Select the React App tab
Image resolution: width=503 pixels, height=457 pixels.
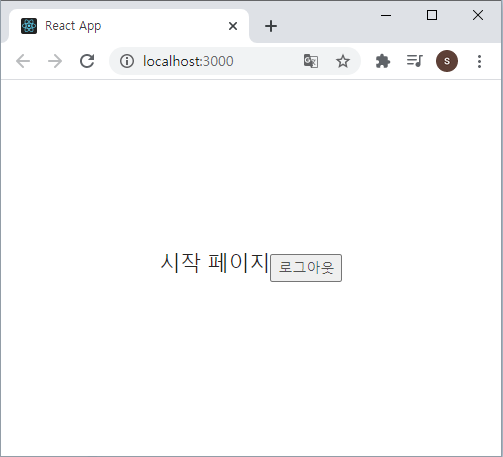click(129, 26)
